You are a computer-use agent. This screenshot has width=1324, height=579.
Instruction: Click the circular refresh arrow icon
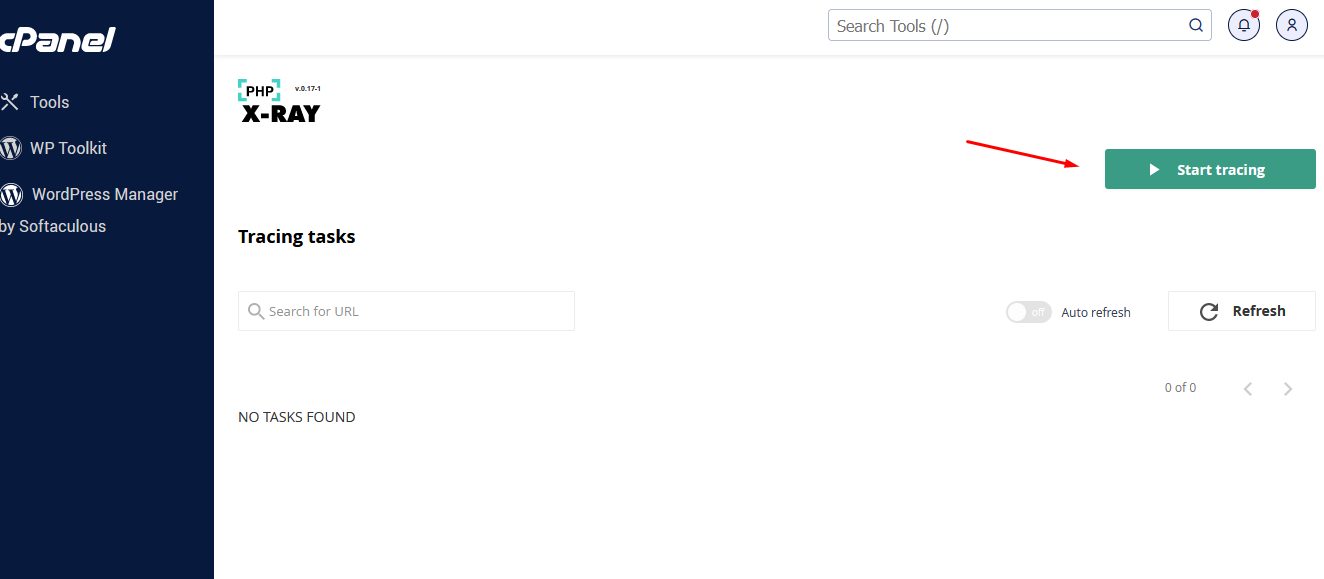[1209, 312]
